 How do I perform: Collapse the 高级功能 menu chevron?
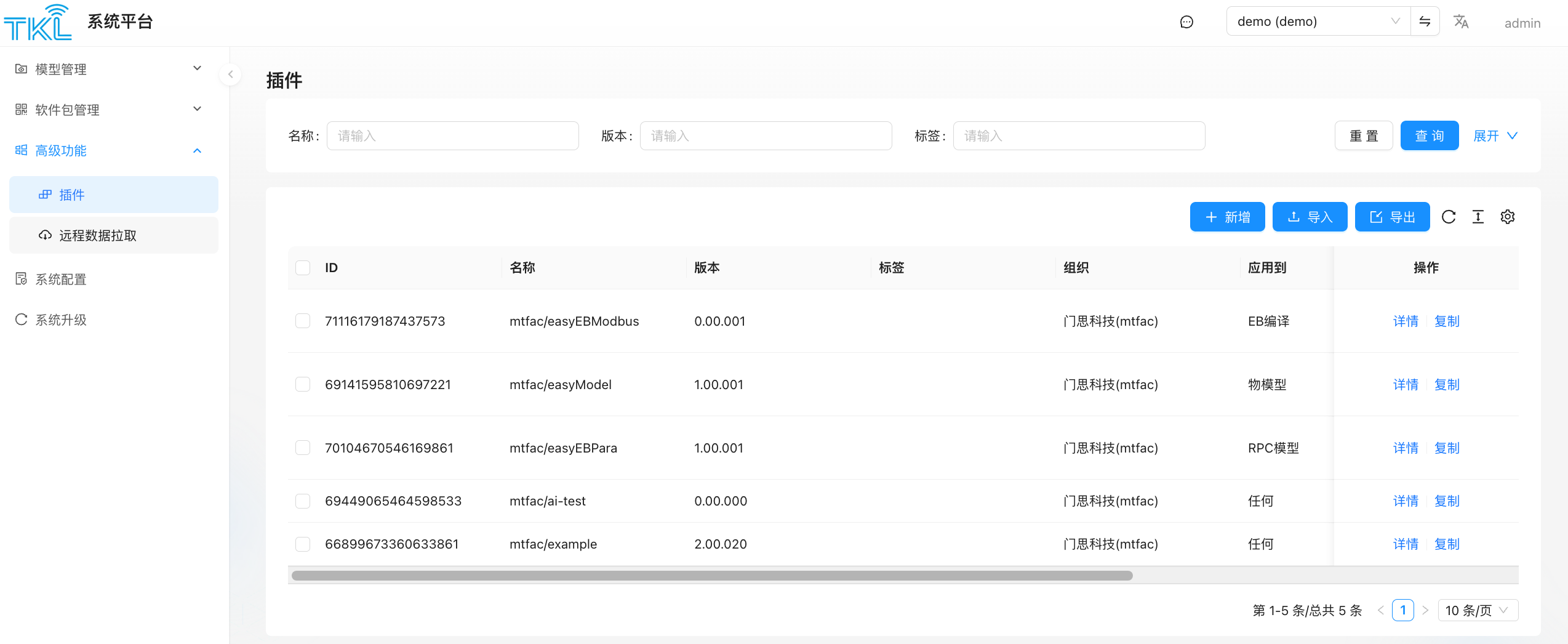click(198, 150)
